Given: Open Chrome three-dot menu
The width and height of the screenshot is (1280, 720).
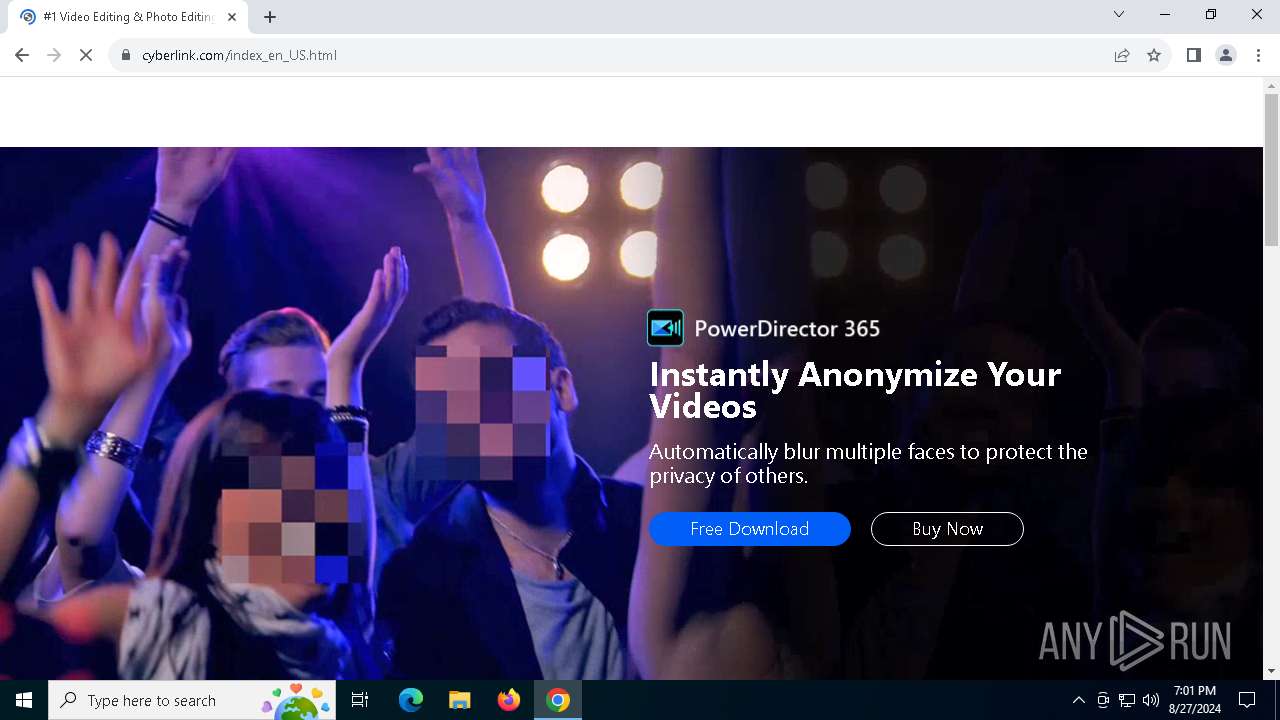Looking at the screenshot, I should 1258,55.
